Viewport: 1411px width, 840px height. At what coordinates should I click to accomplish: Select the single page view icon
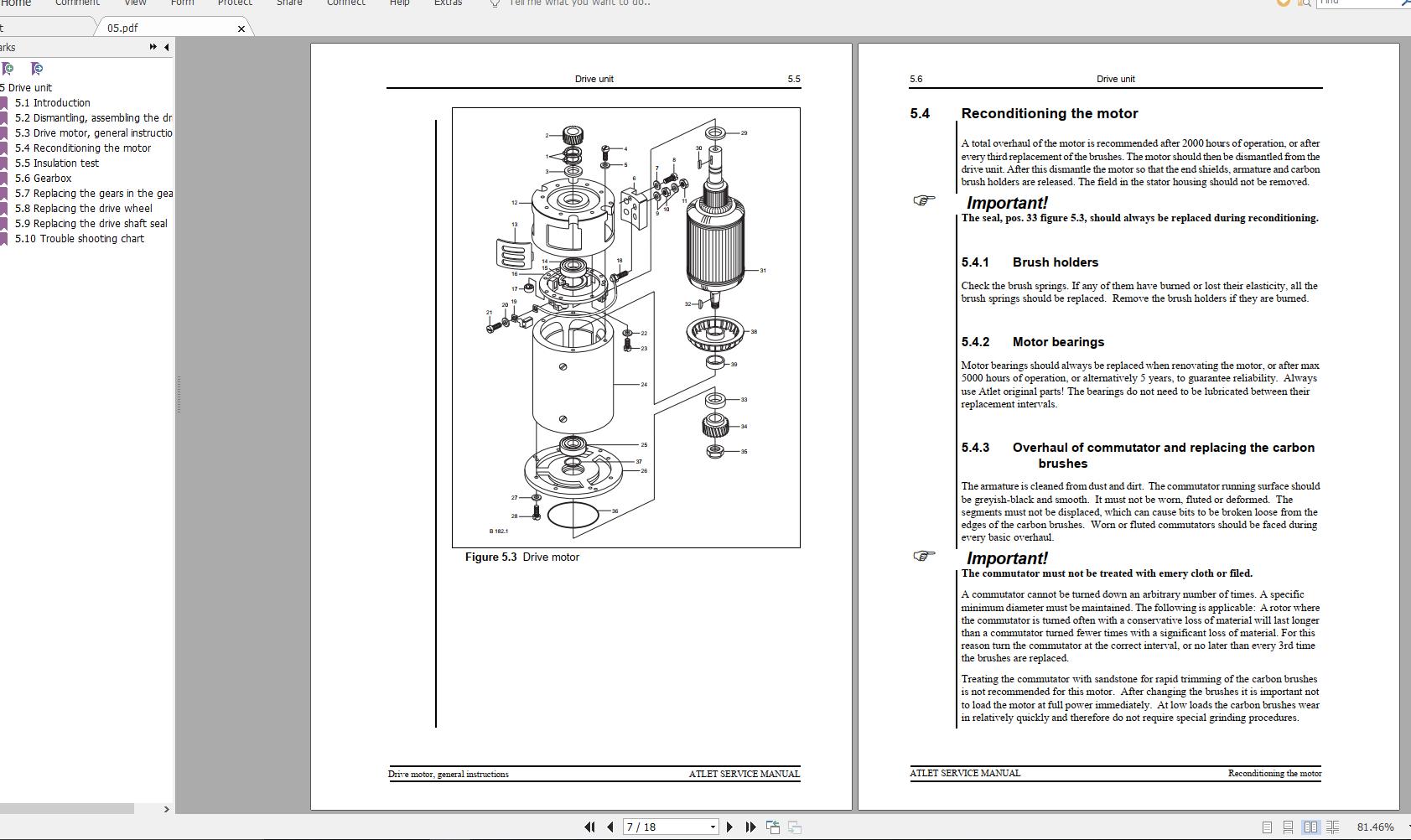1268,826
